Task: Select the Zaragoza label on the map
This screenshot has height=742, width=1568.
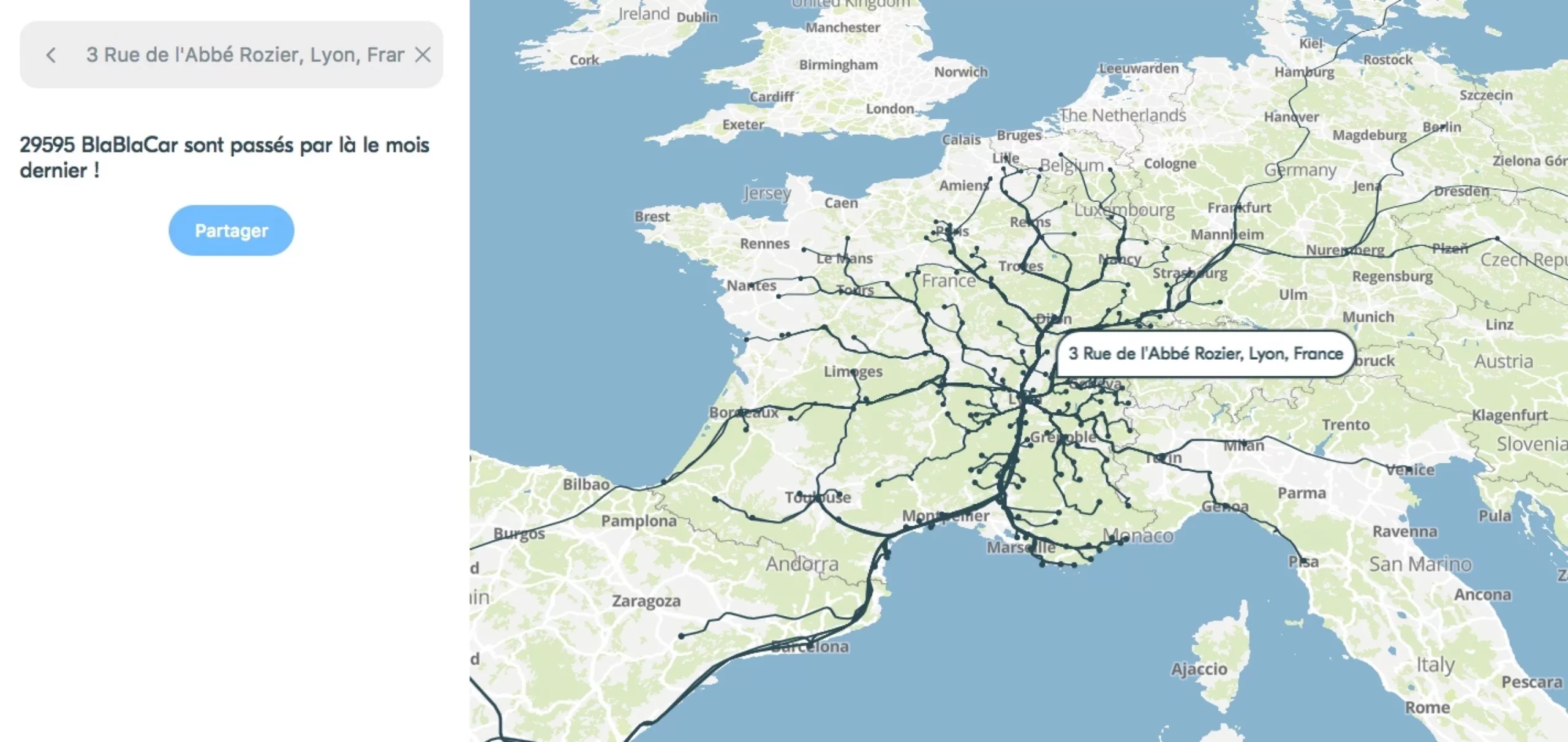Action: click(646, 601)
